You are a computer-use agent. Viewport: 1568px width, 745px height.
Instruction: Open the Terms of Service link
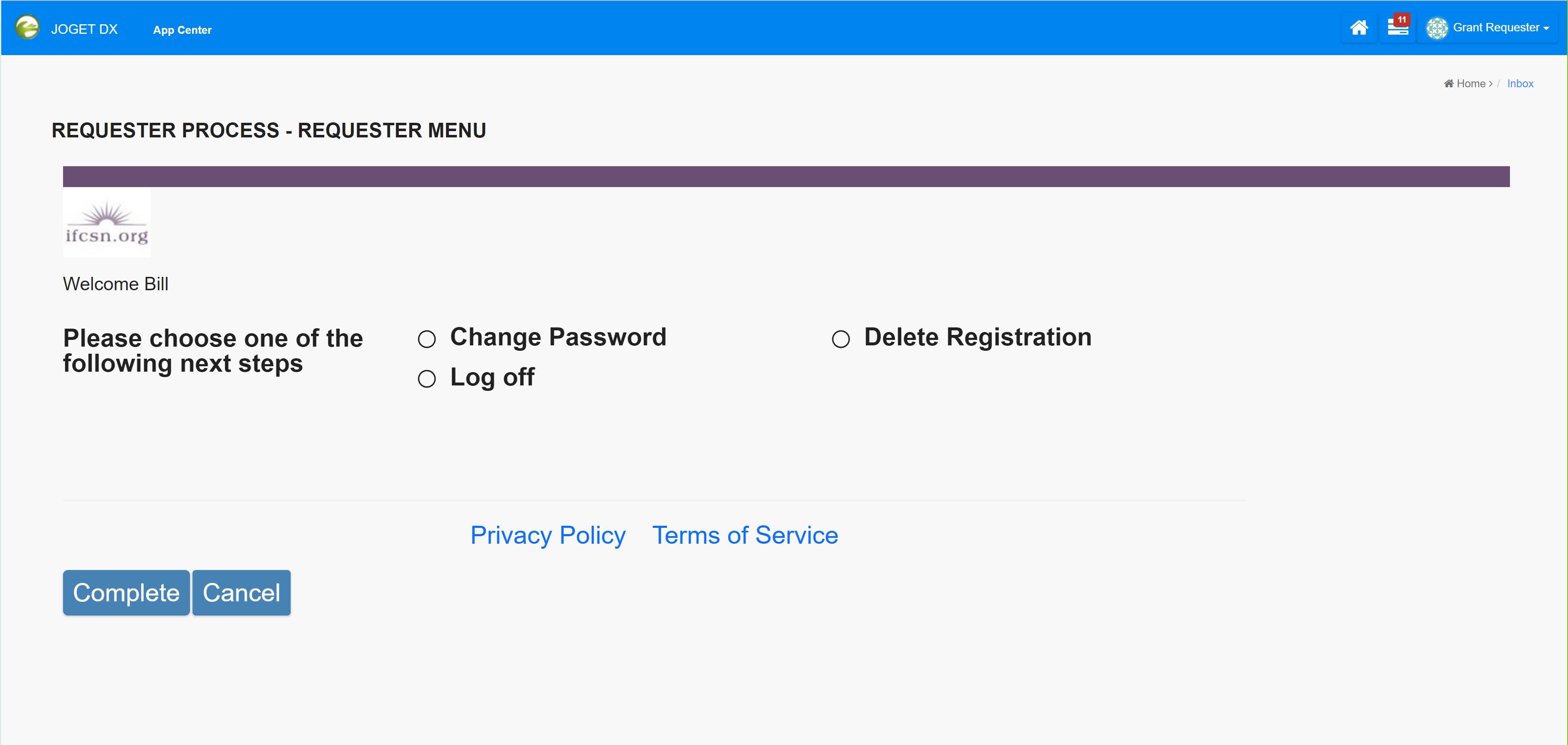click(x=745, y=536)
